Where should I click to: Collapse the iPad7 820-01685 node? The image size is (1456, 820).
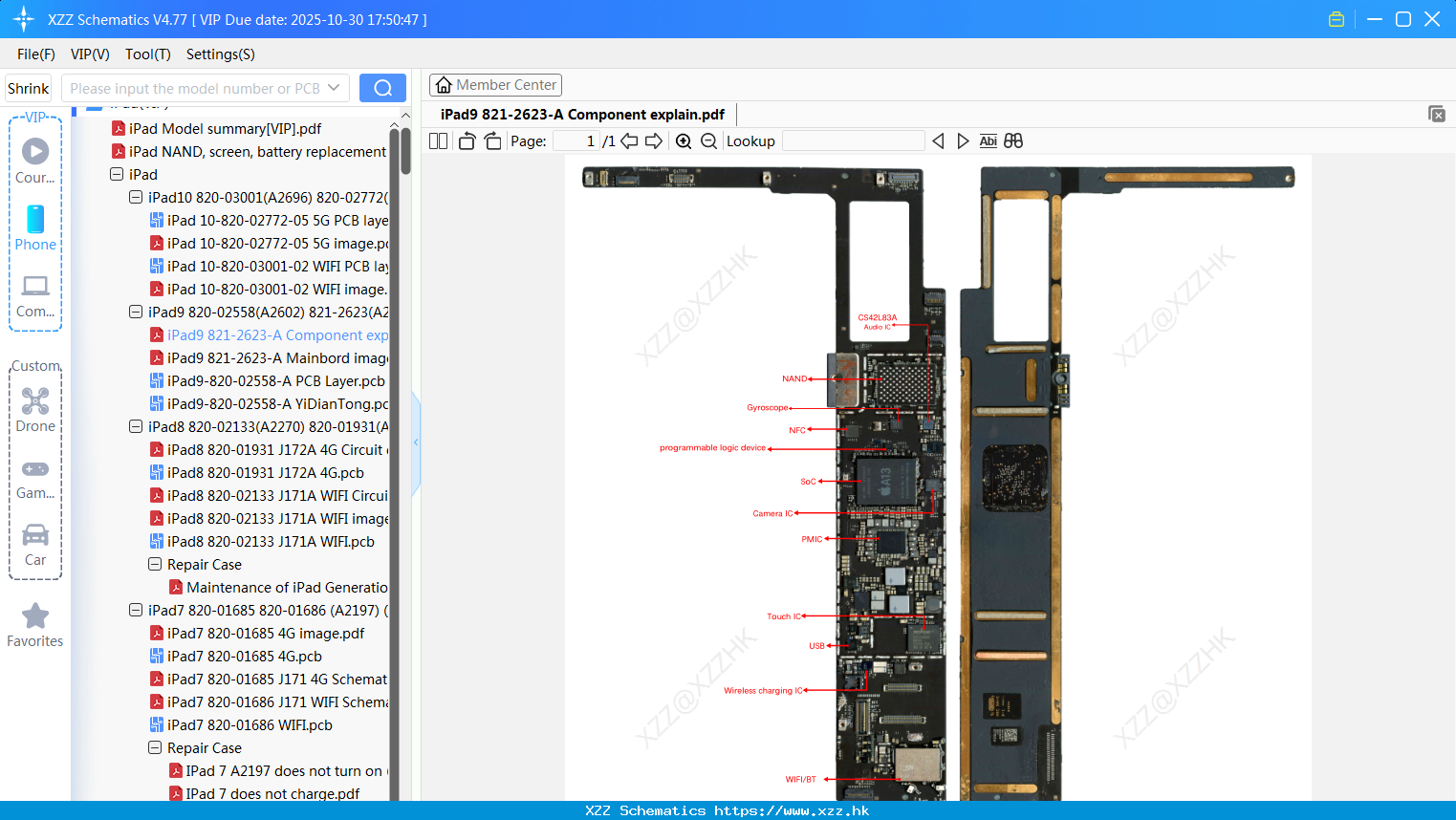(136, 610)
